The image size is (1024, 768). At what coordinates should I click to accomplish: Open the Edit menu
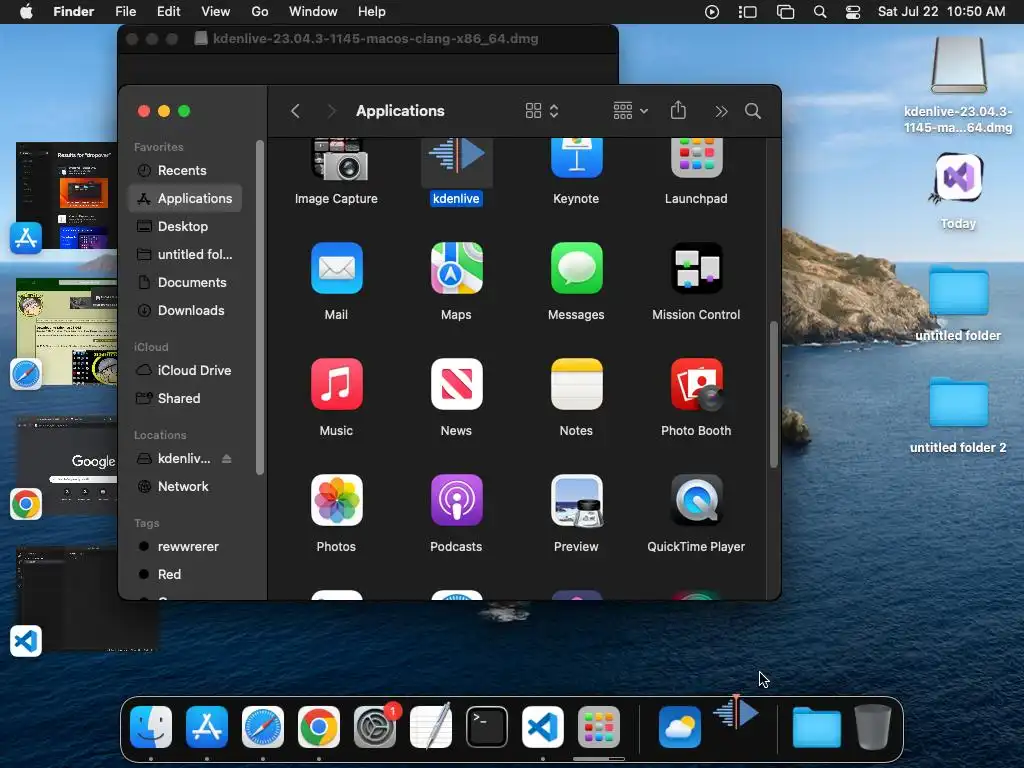[x=168, y=12]
